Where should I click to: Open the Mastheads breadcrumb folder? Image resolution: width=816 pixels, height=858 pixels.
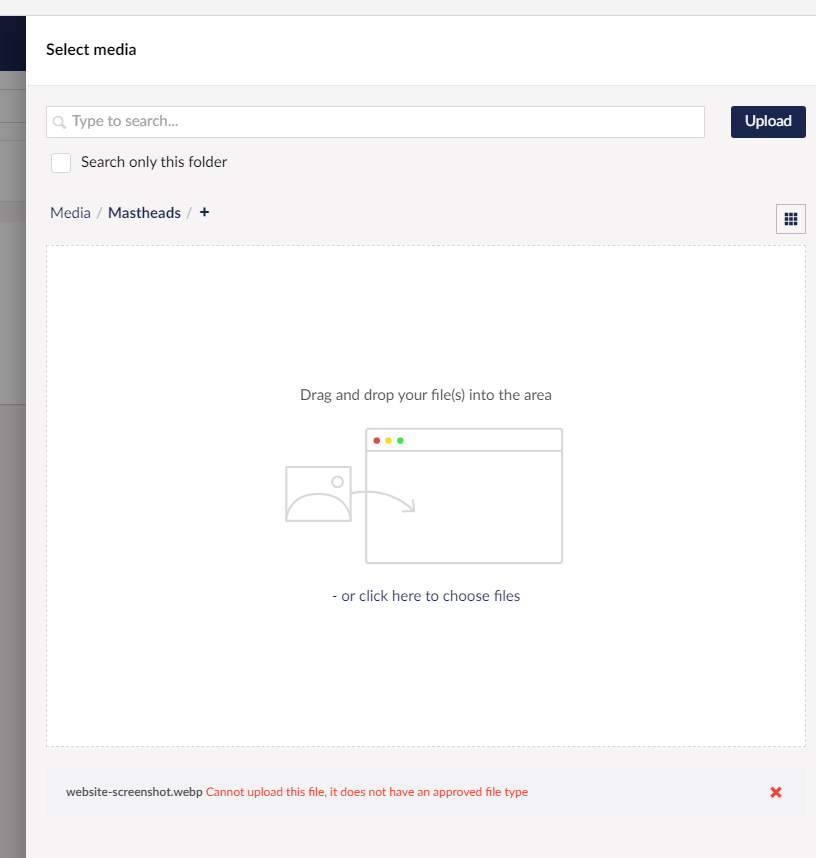[x=144, y=212]
